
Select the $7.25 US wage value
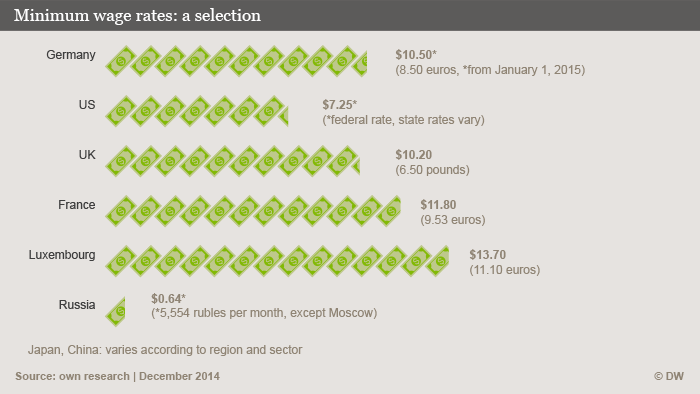tap(340, 105)
